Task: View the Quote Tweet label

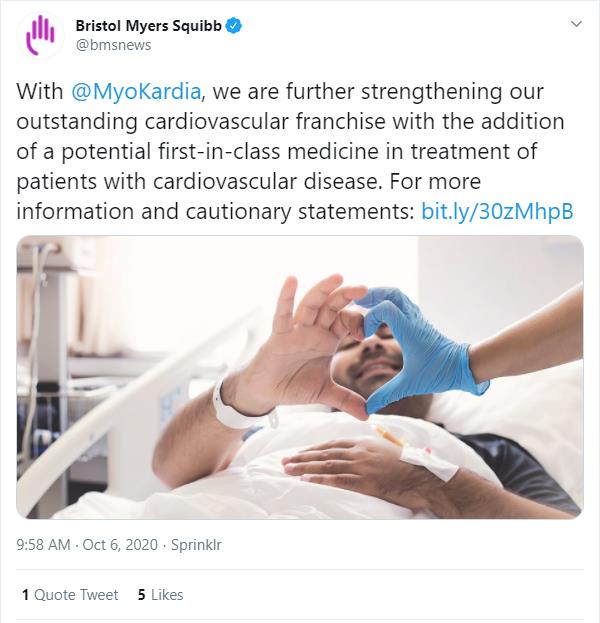Action: (x=76, y=594)
